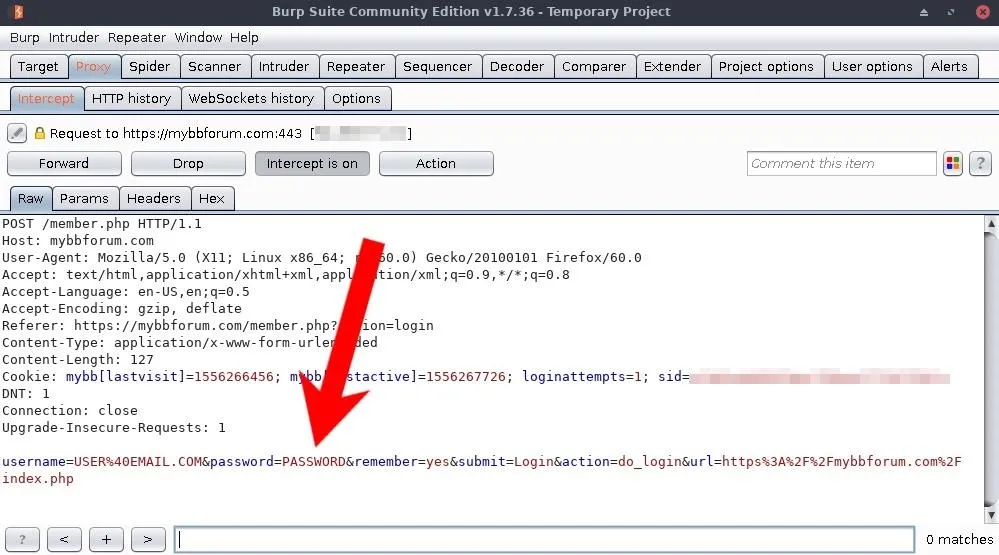This screenshot has width=999, height=555.
Task: Close the Burp Suite window
Action: [983, 12]
